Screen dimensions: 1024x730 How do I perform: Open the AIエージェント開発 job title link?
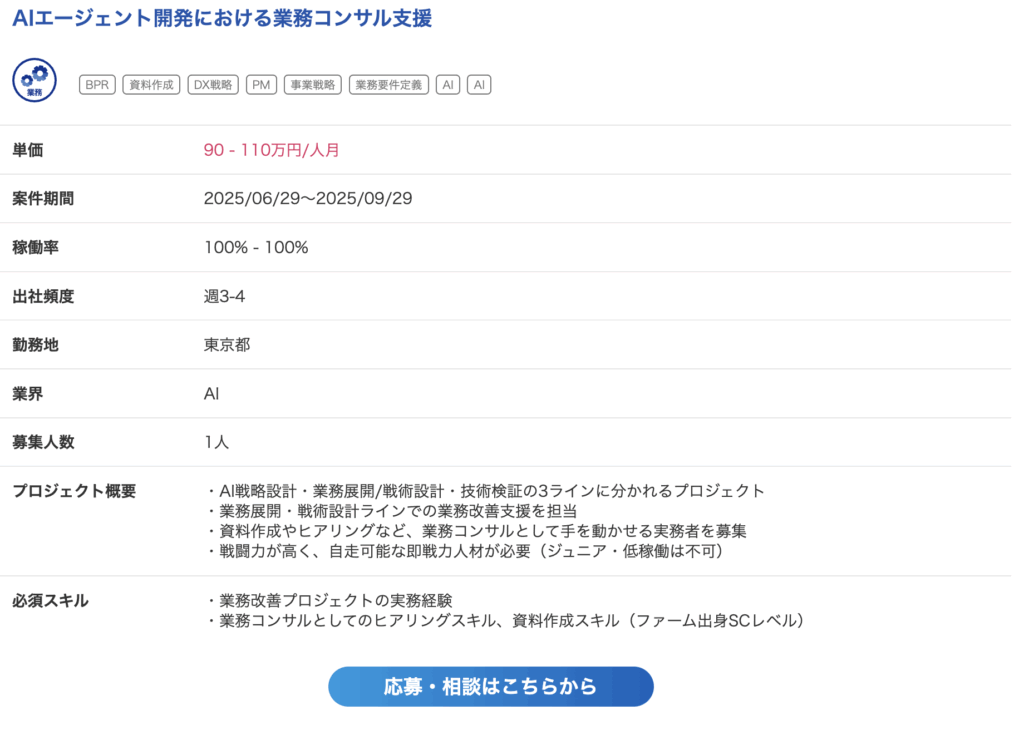[x=222, y=18]
